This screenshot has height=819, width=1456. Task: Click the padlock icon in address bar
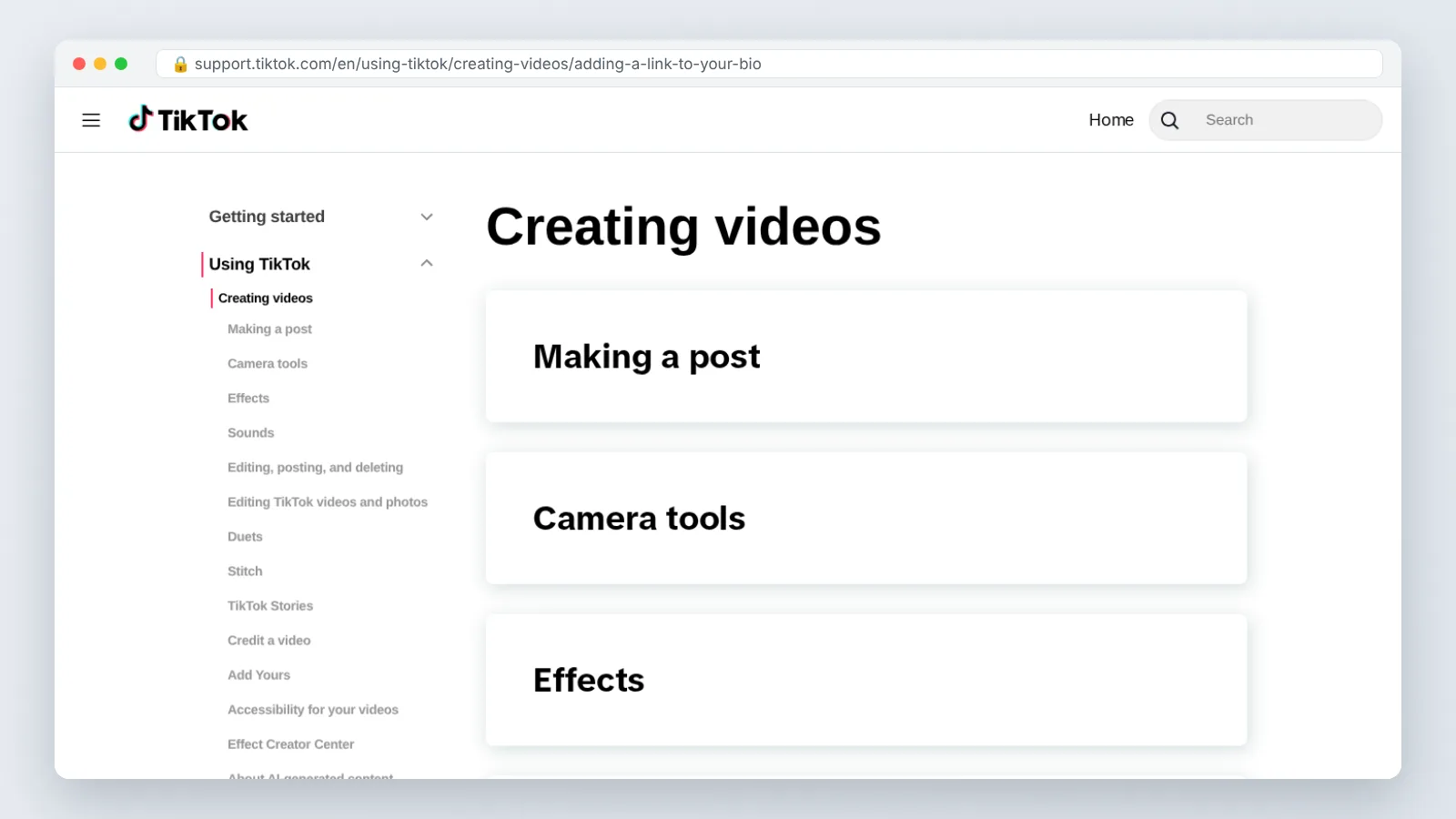180,64
